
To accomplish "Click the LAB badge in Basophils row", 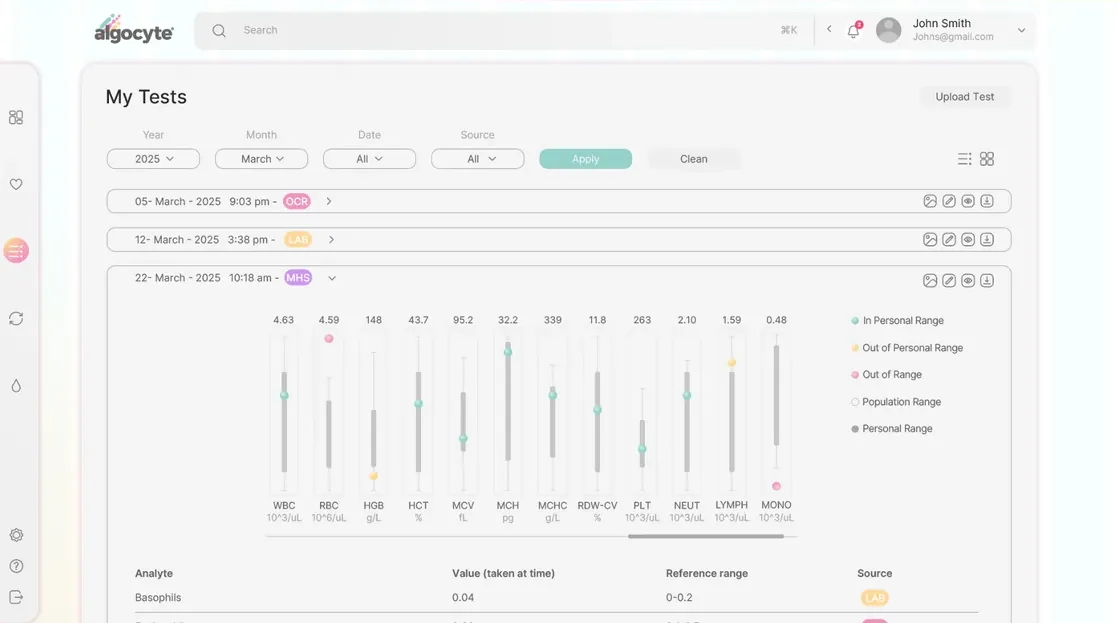I will tap(875, 598).
